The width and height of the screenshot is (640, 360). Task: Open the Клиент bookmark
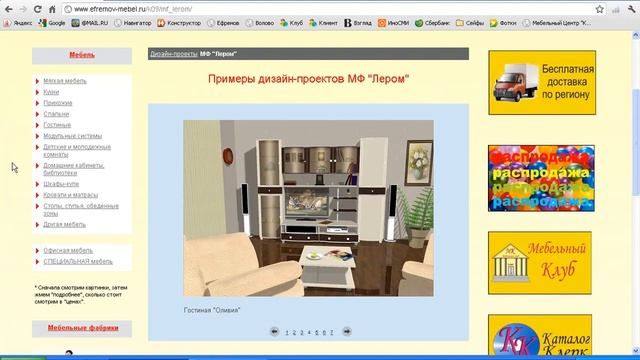pos(323,23)
